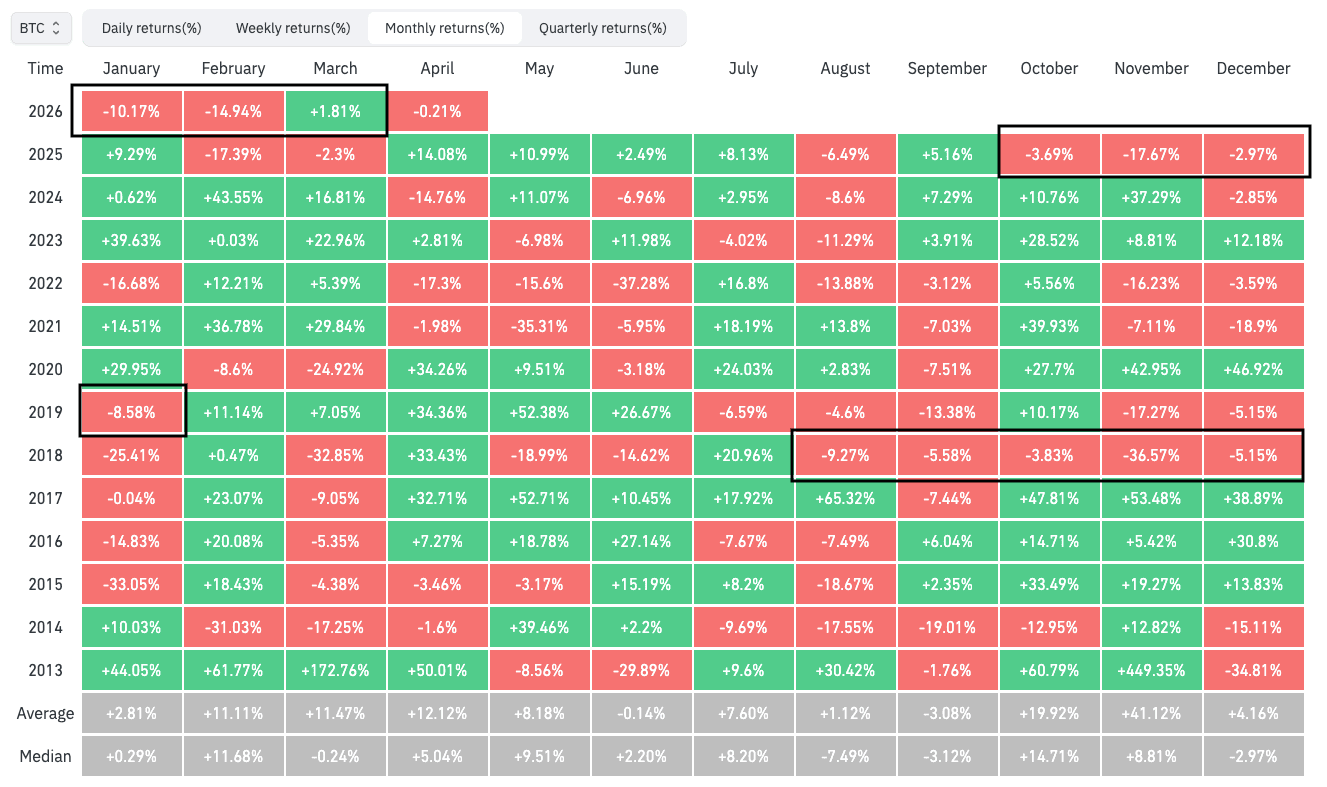Click the December column header
Viewport: 1327px width, 787px height.
(x=1253, y=68)
